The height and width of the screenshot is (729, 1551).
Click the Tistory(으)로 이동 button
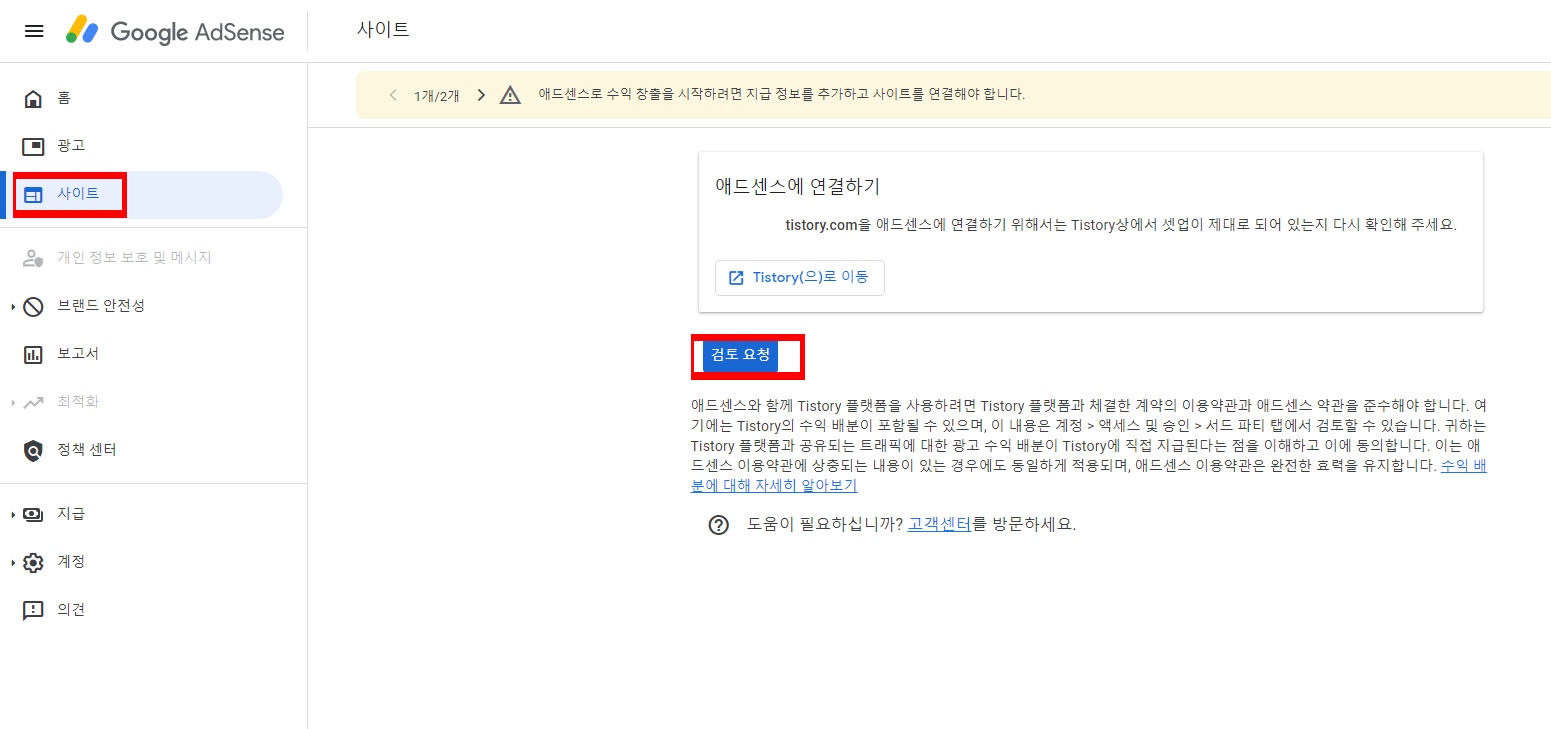800,278
